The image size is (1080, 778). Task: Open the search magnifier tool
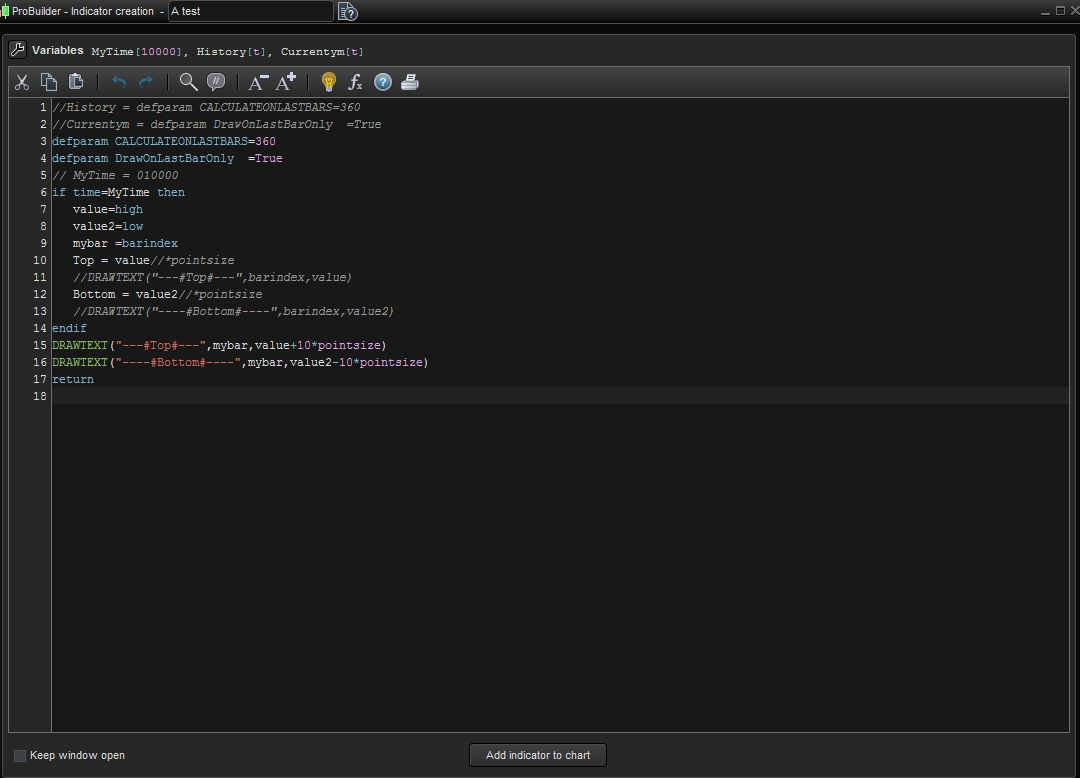coord(188,82)
